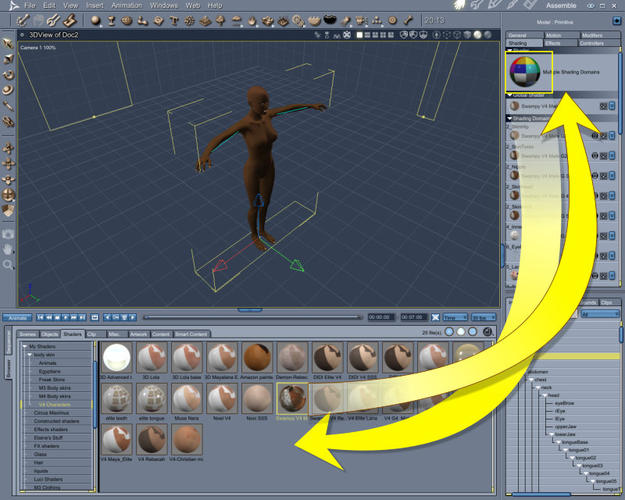Click the wireframe cube display mode icon

pyautogui.click(x=457, y=35)
